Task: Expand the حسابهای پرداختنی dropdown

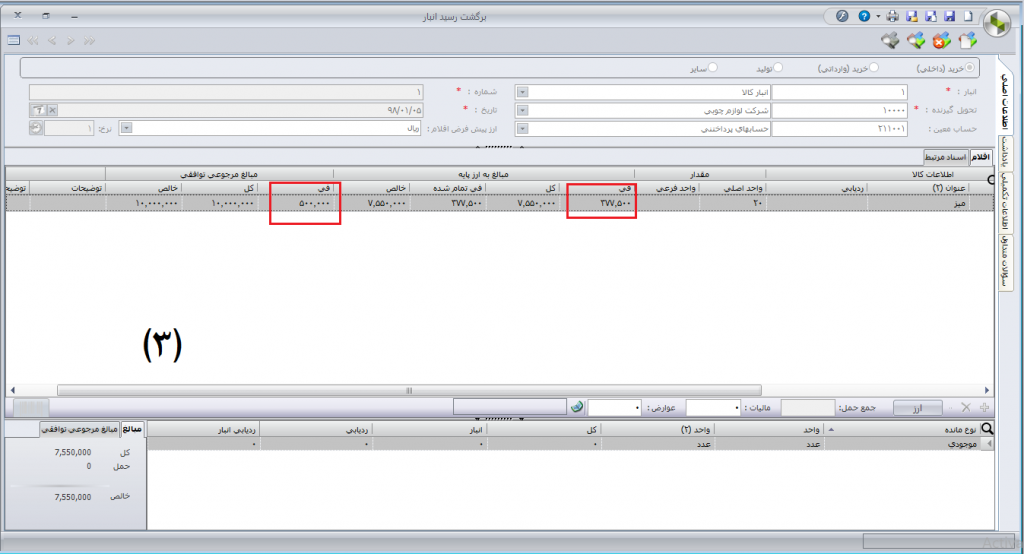Action: pyautogui.click(x=522, y=129)
